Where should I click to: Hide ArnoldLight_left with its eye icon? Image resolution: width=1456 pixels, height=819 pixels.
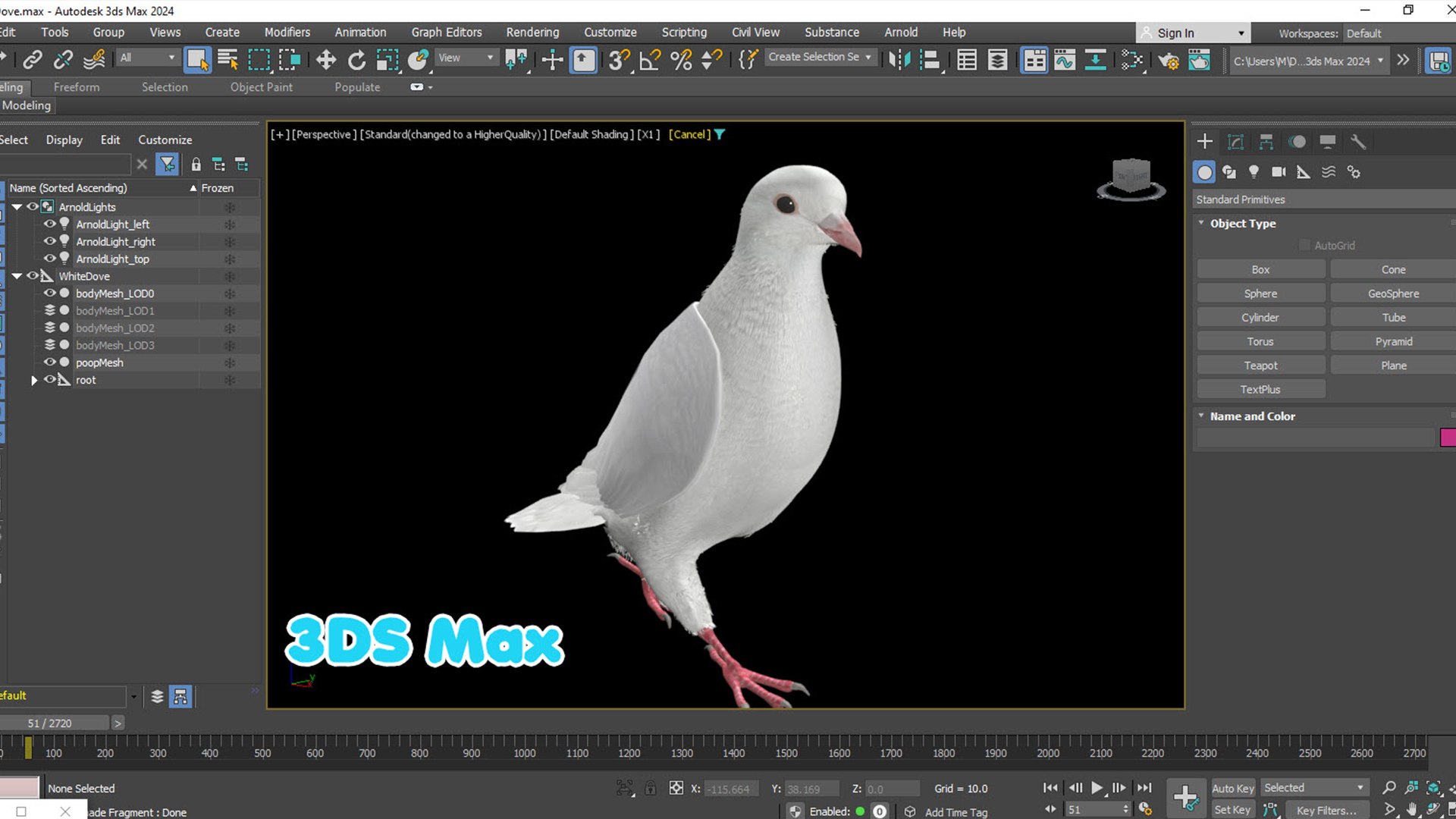click(x=49, y=224)
